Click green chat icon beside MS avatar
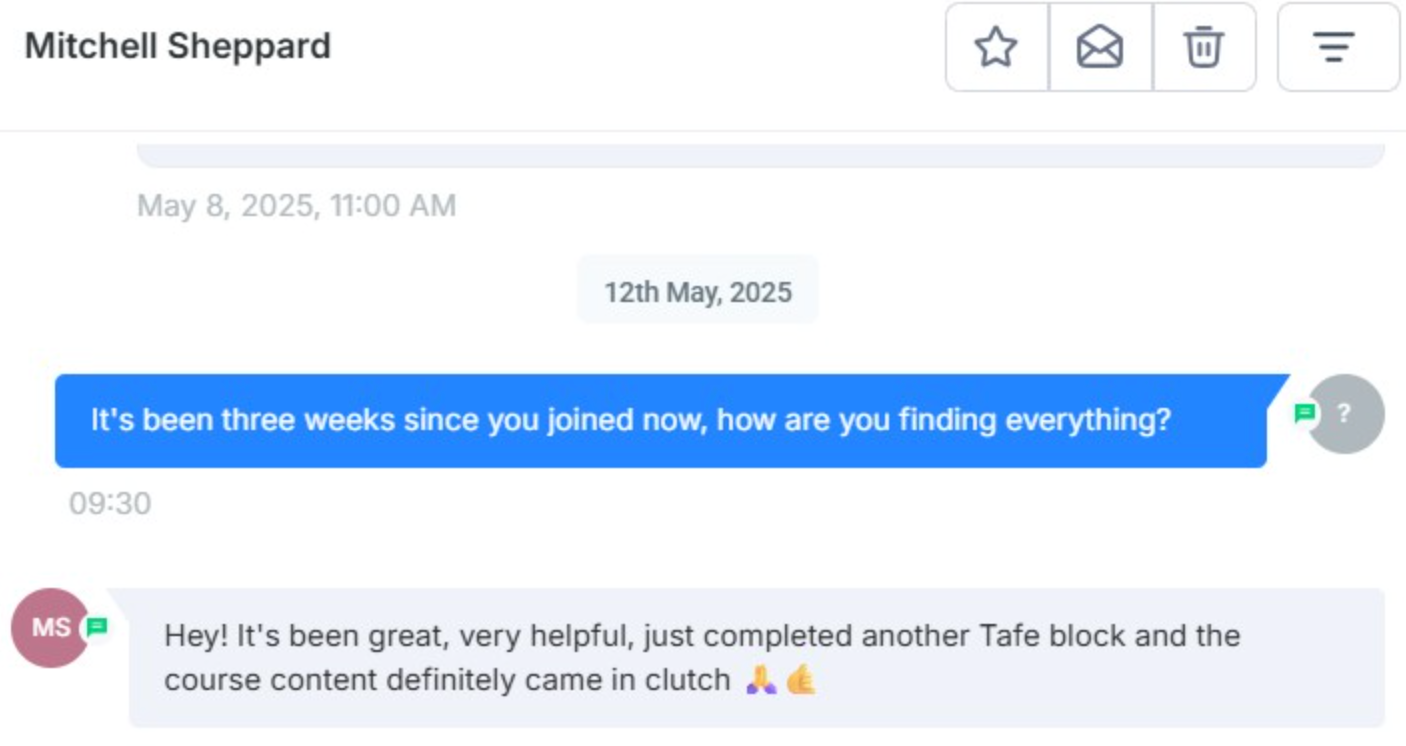Screen dimensions: 1406x746 [x=97, y=627]
